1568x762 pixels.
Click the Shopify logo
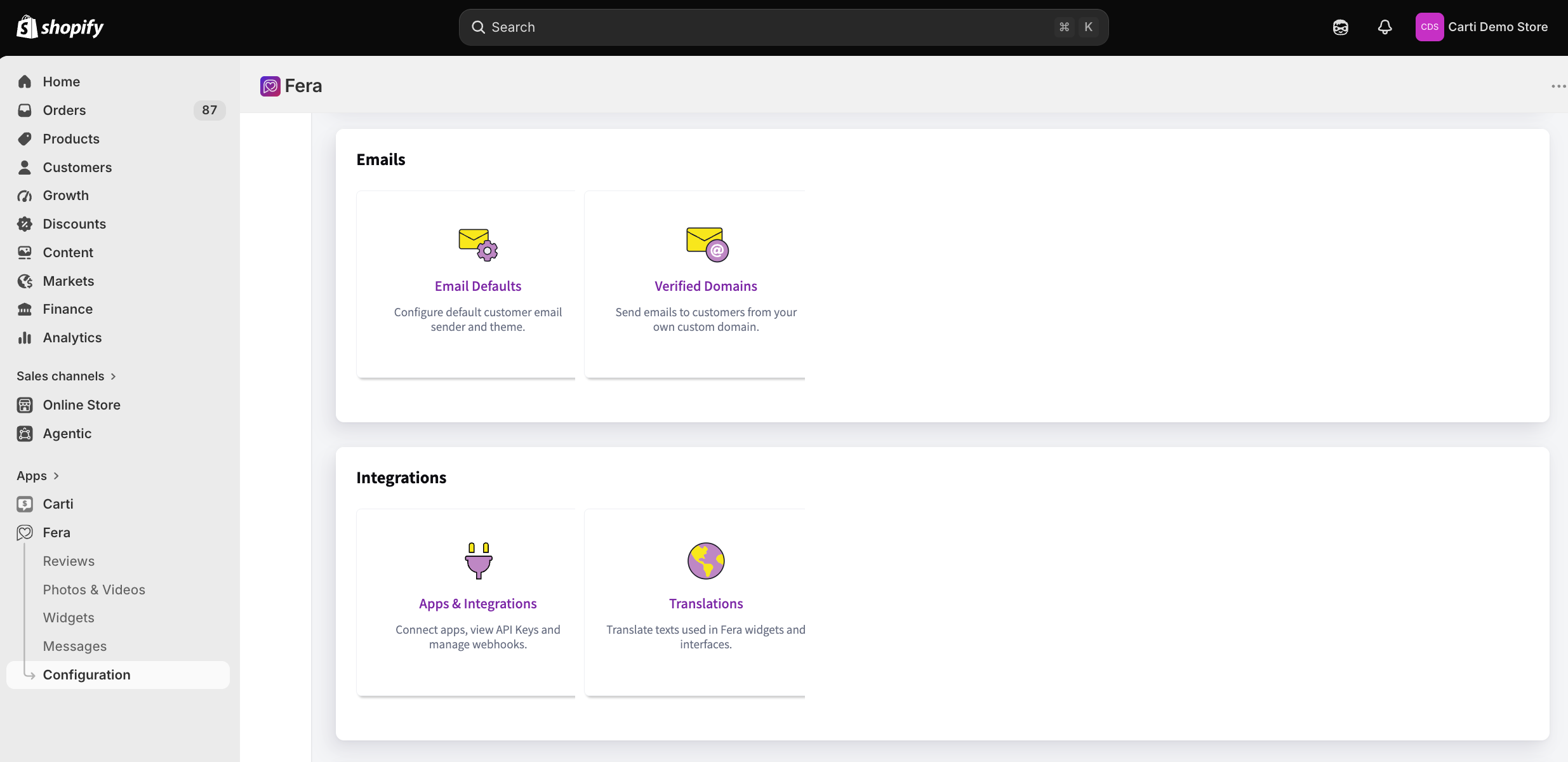(60, 27)
